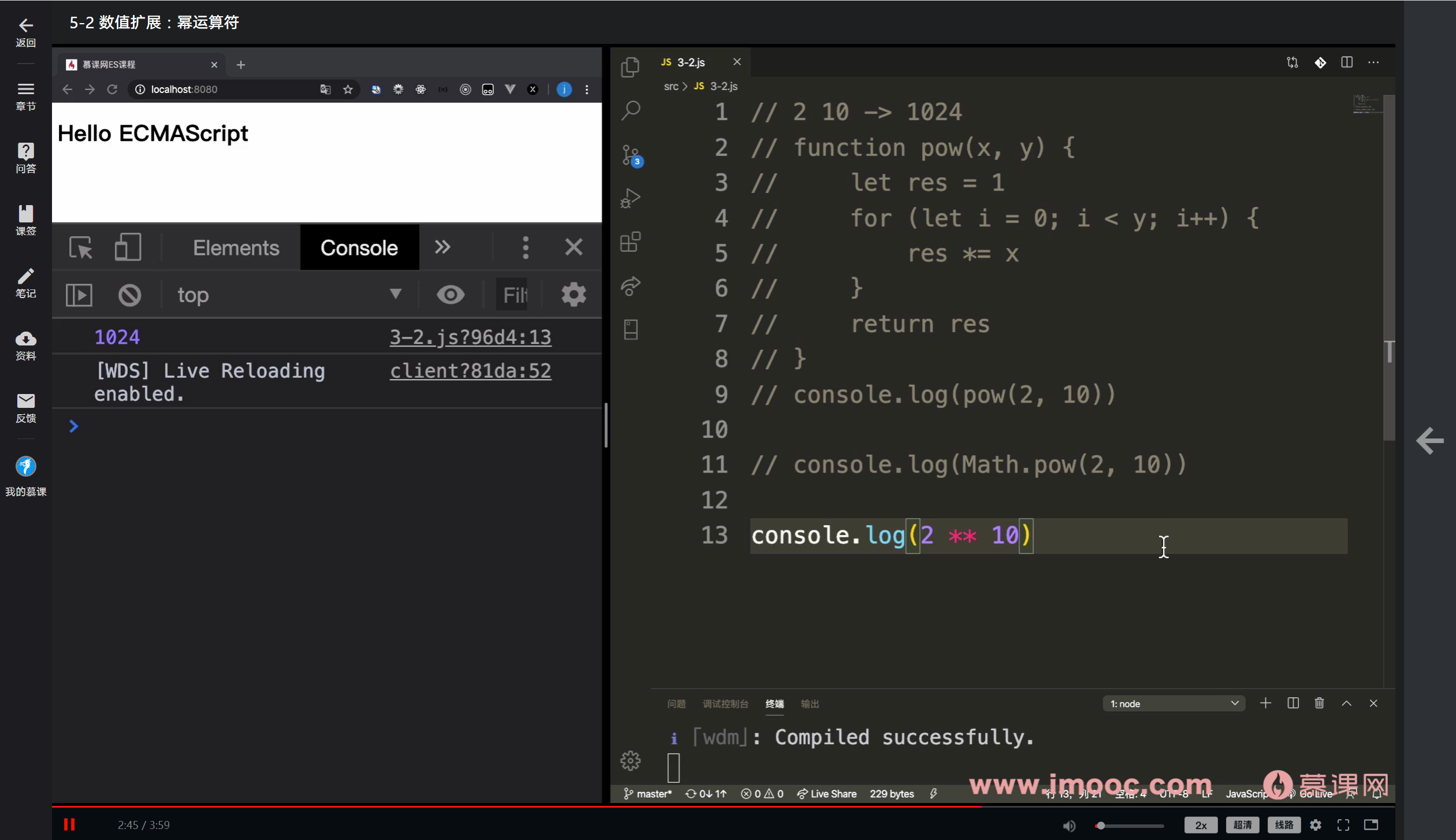This screenshot has width=1456, height=840.
Task: Select the inspect element picker icon
Action: [80, 248]
